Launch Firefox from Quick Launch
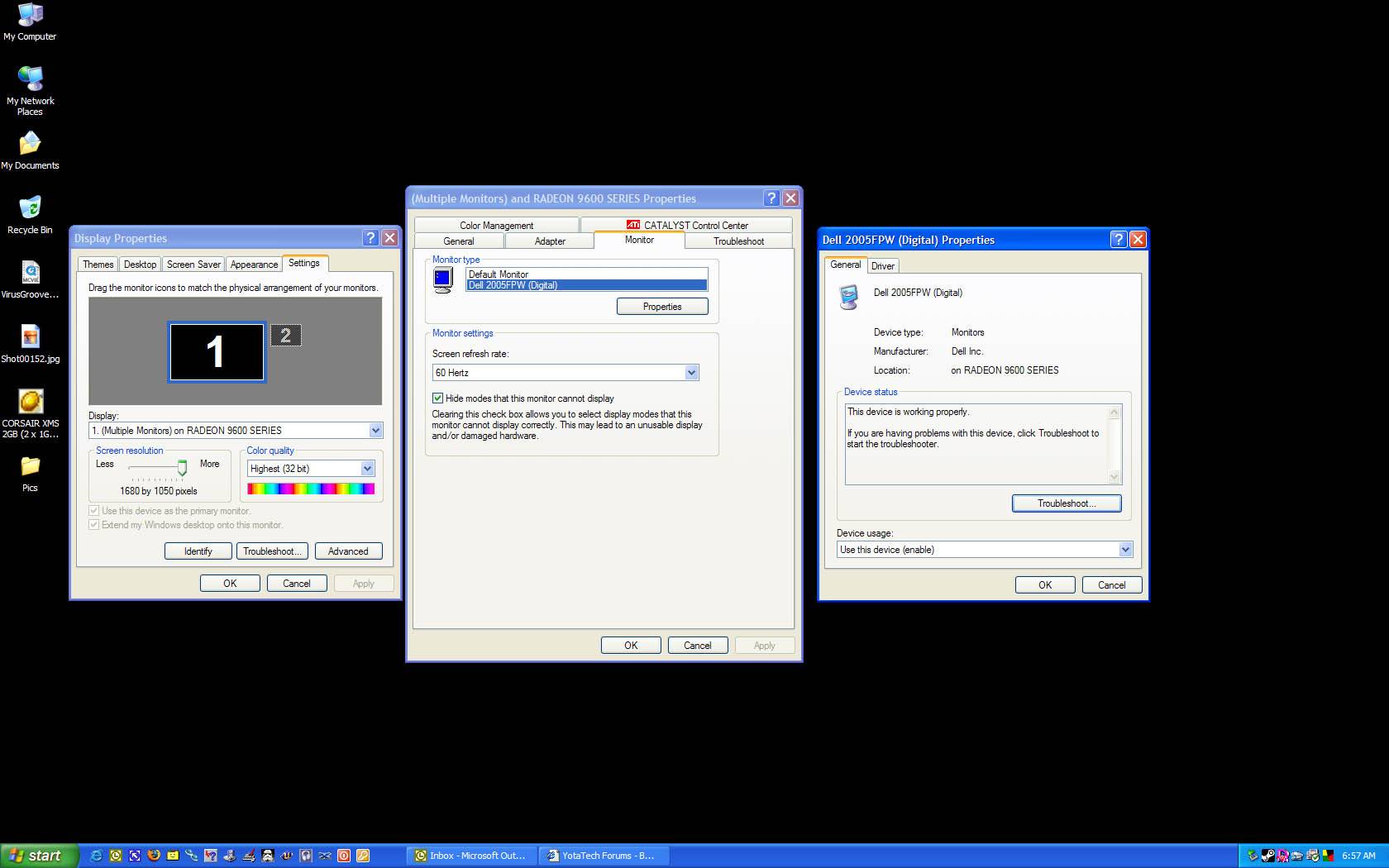Image resolution: width=1389 pixels, height=868 pixels. coord(154,856)
